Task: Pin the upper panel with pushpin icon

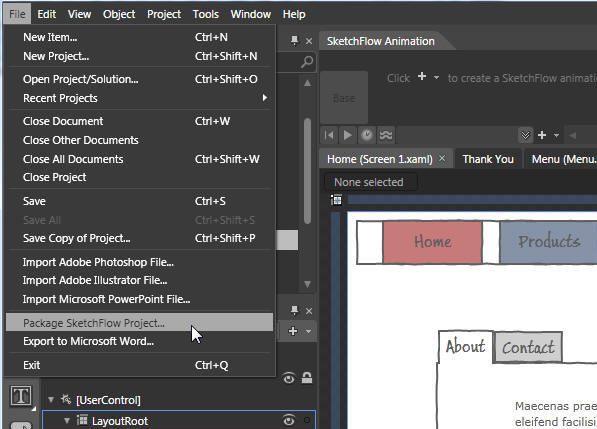Action: tap(294, 40)
